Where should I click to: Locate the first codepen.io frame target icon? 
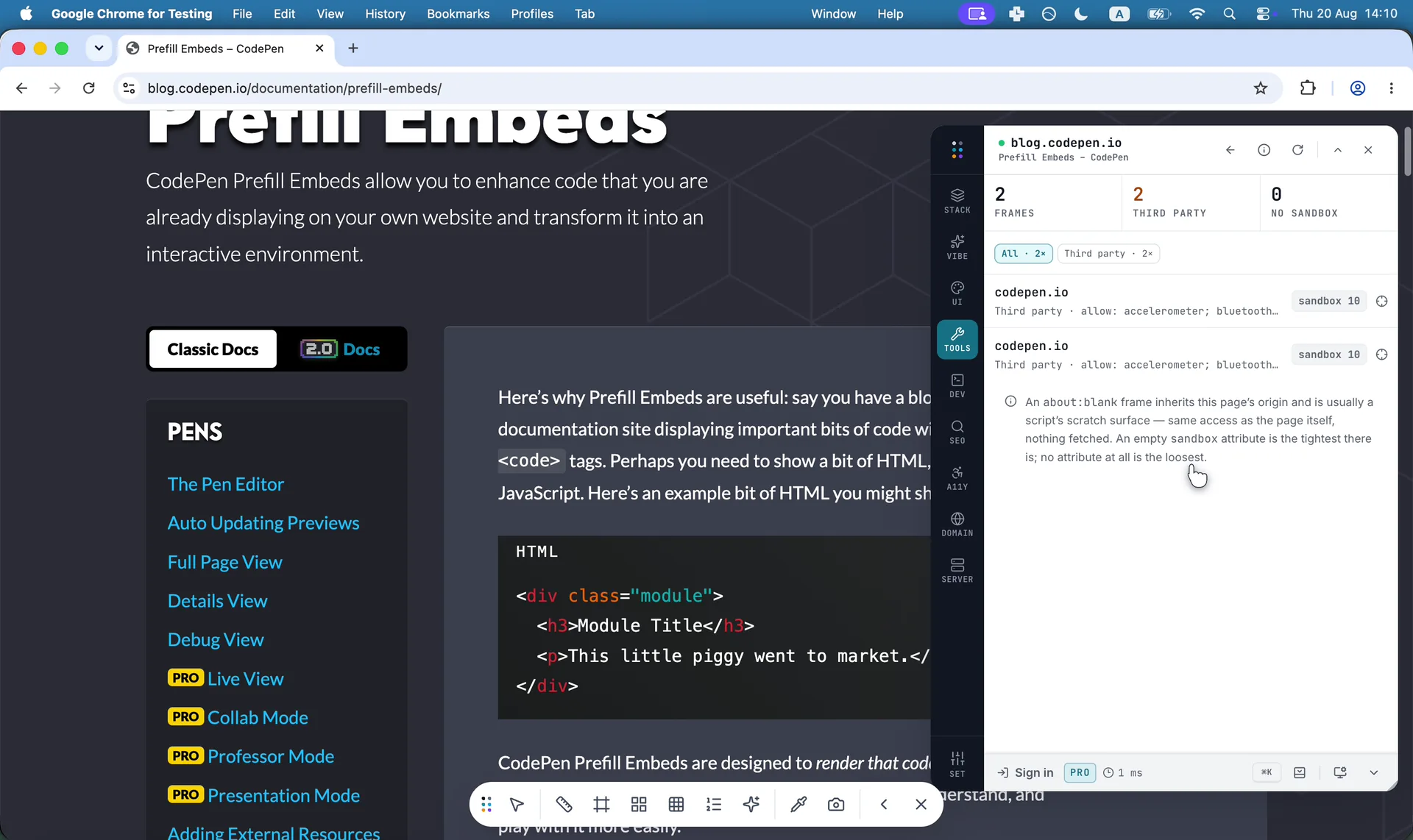[x=1381, y=301]
